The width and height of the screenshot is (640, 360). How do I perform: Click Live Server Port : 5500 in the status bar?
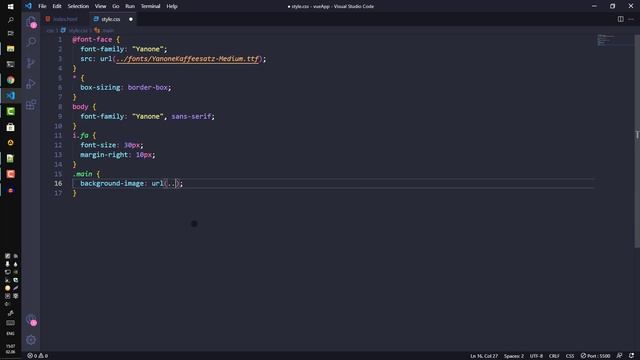596,356
